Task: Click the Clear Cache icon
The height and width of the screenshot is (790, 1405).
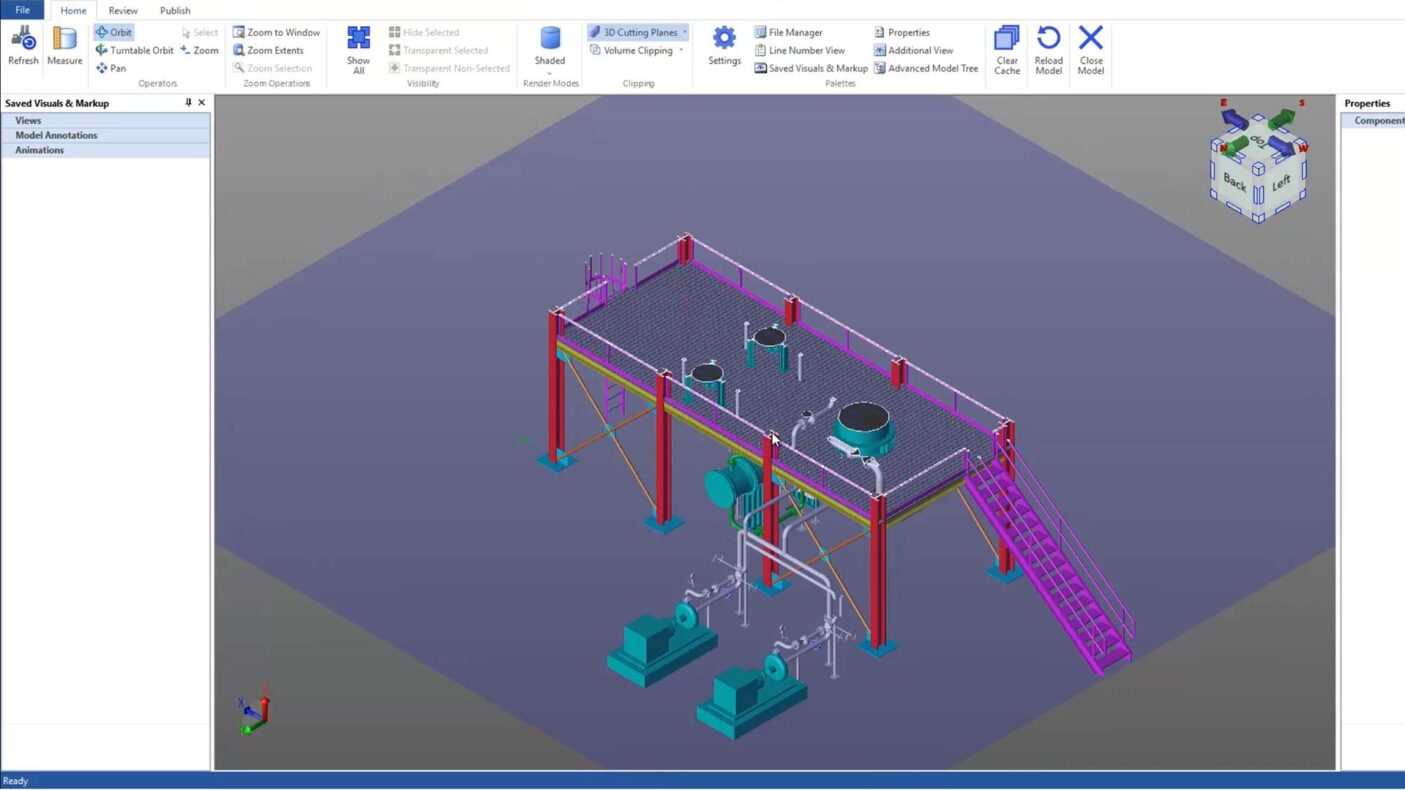Action: pyautogui.click(x=1007, y=50)
